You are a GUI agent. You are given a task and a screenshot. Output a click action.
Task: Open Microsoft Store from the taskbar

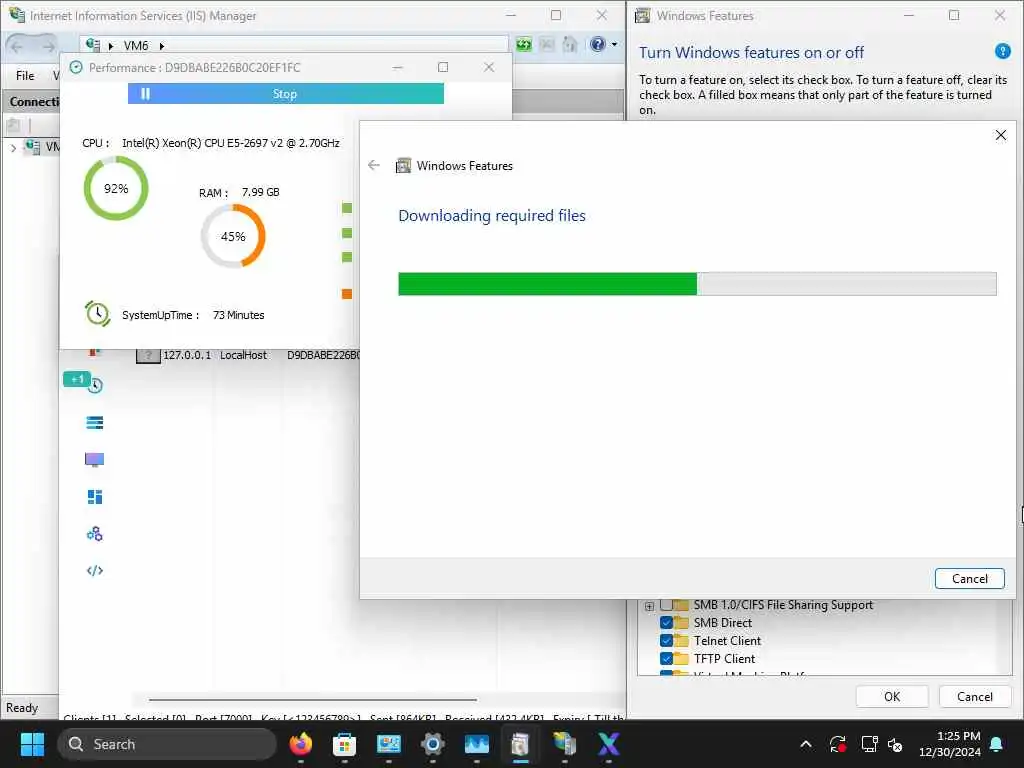point(344,744)
